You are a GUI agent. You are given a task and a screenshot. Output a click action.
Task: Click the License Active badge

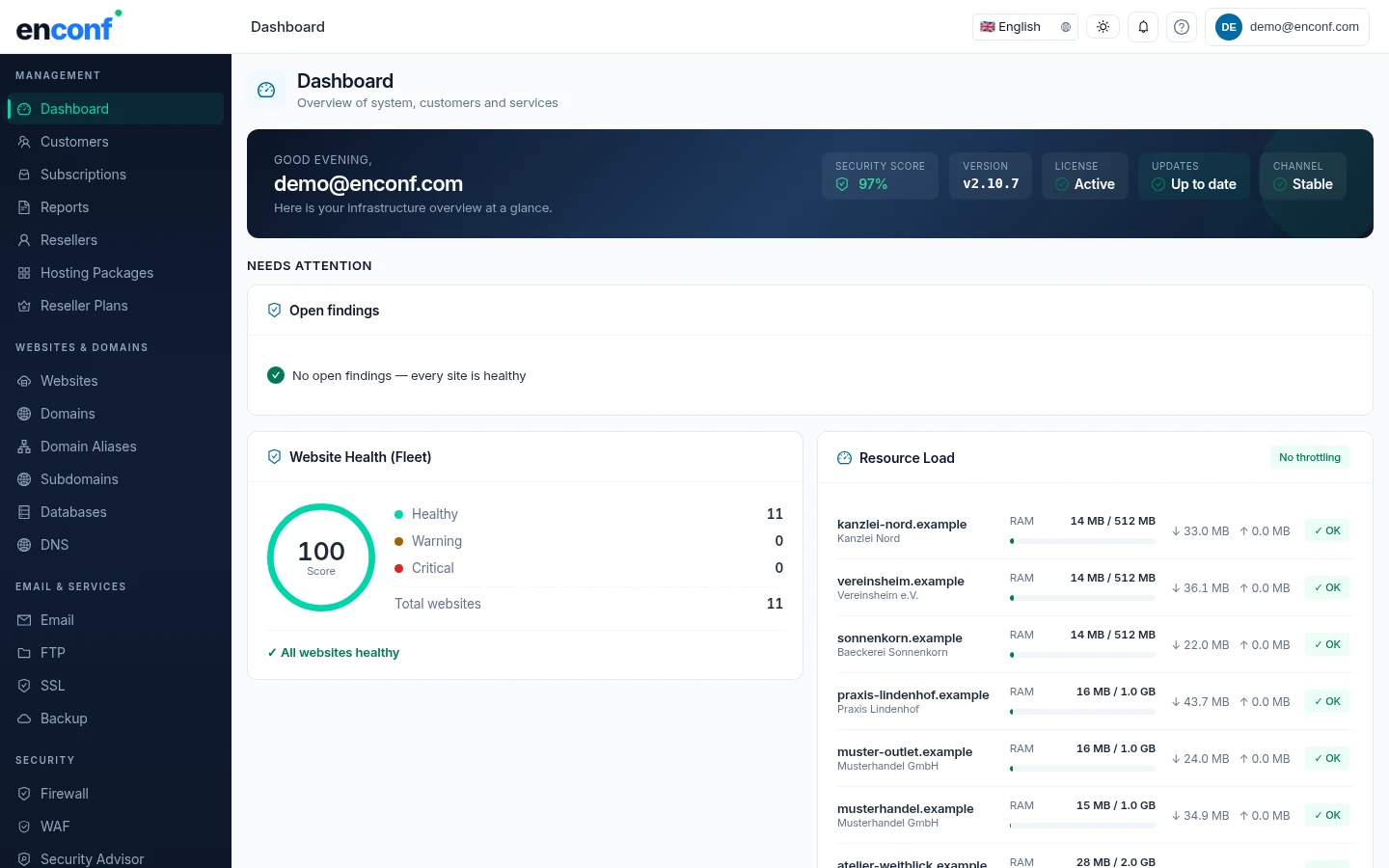tap(1084, 176)
